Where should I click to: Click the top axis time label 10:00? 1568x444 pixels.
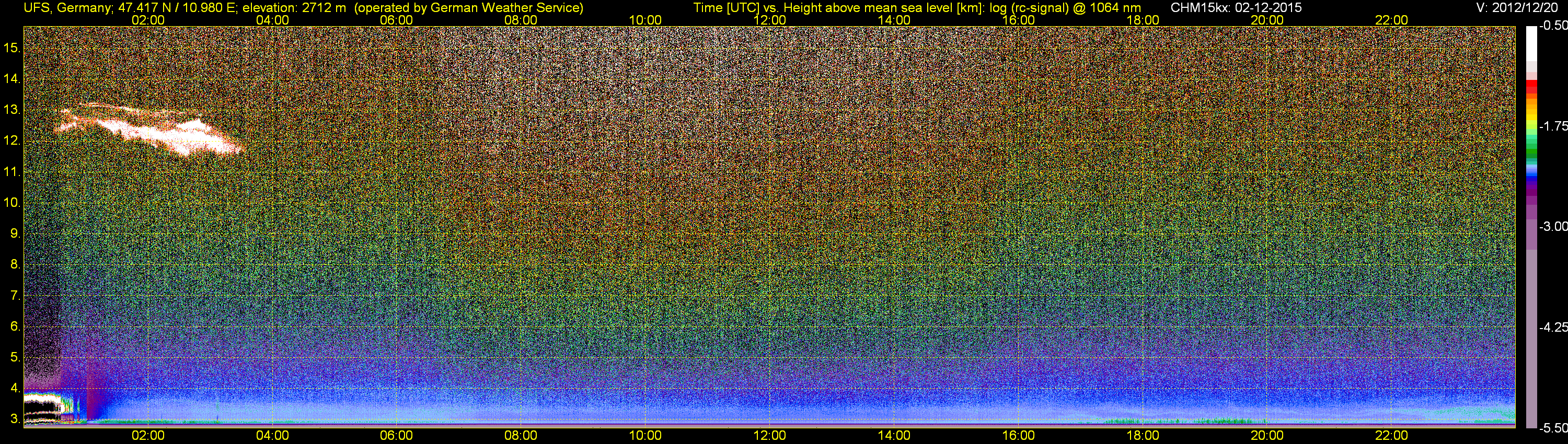645,20
